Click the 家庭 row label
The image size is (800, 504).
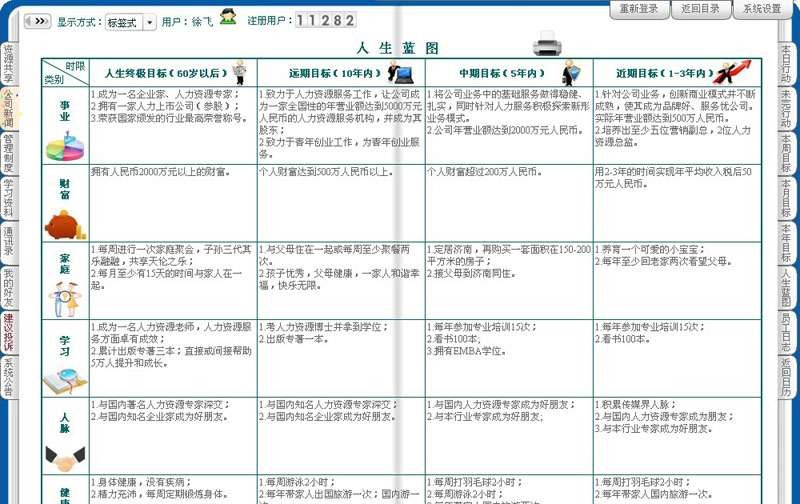[x=65, y=264]
